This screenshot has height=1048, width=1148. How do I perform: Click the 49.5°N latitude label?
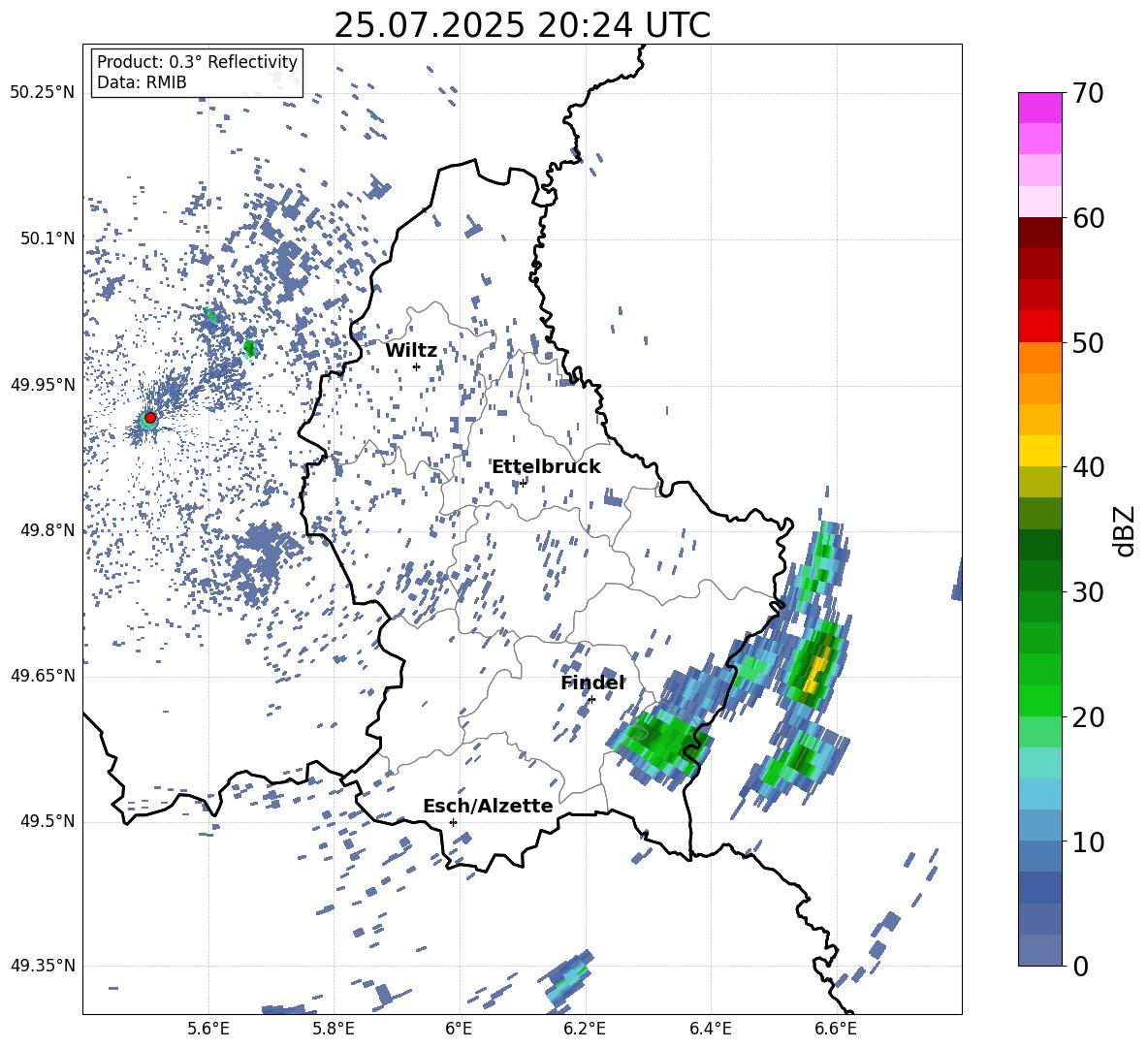(48, 821)
